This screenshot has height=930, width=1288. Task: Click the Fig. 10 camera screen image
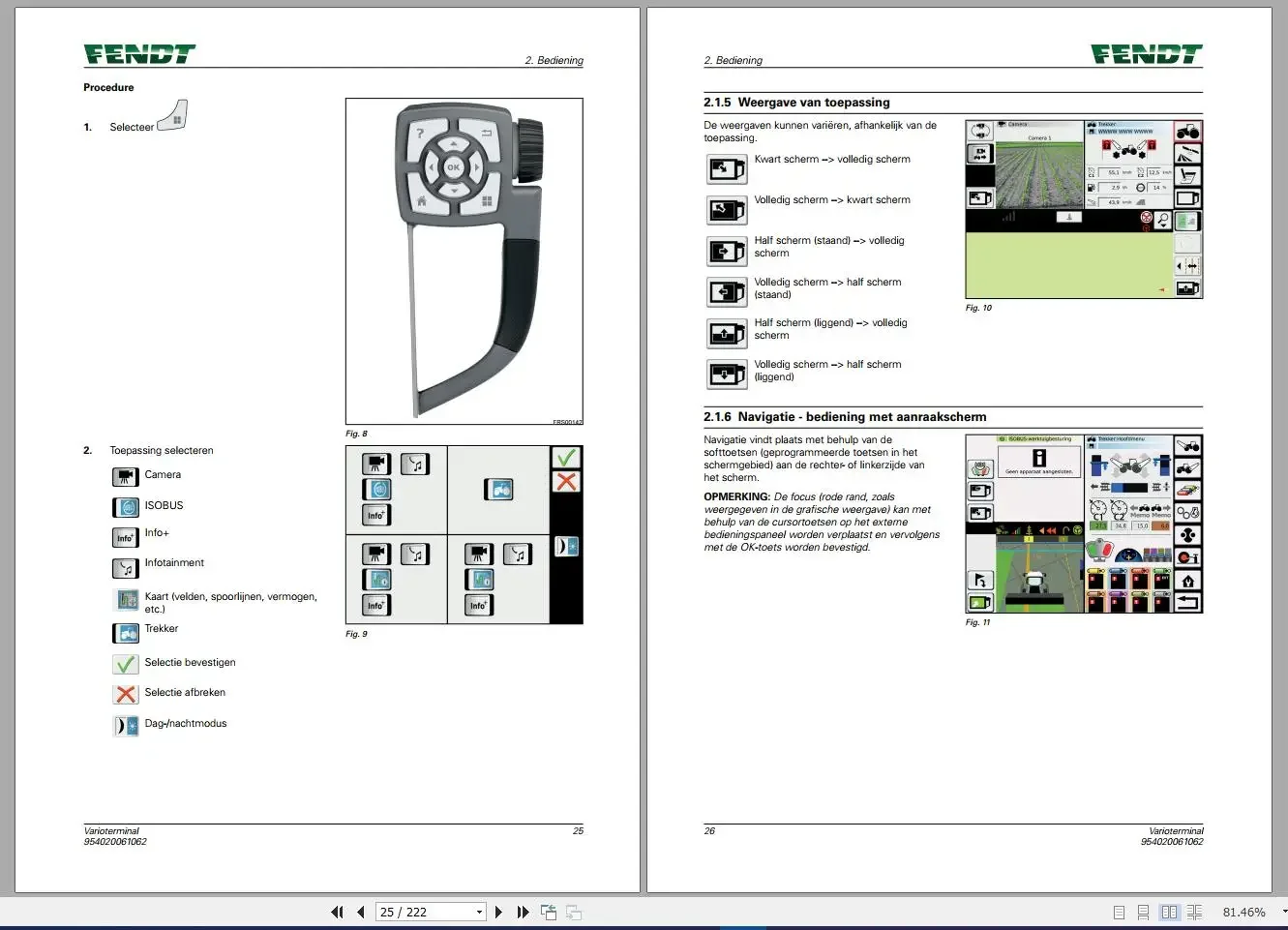1084,209
